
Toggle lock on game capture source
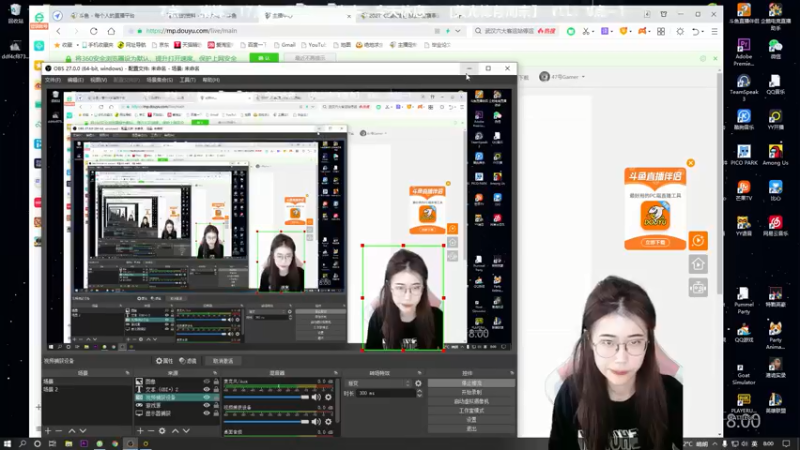(216, 405)
